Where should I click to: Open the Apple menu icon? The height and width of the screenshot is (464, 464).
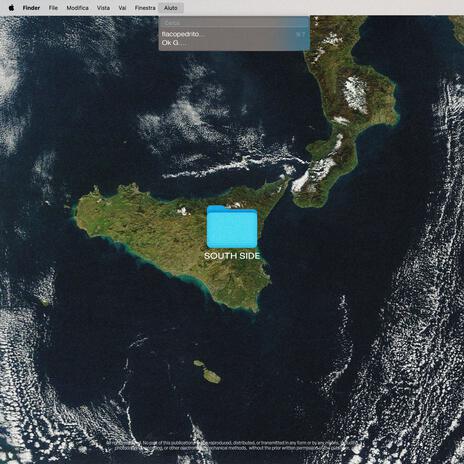click(11, 8)
